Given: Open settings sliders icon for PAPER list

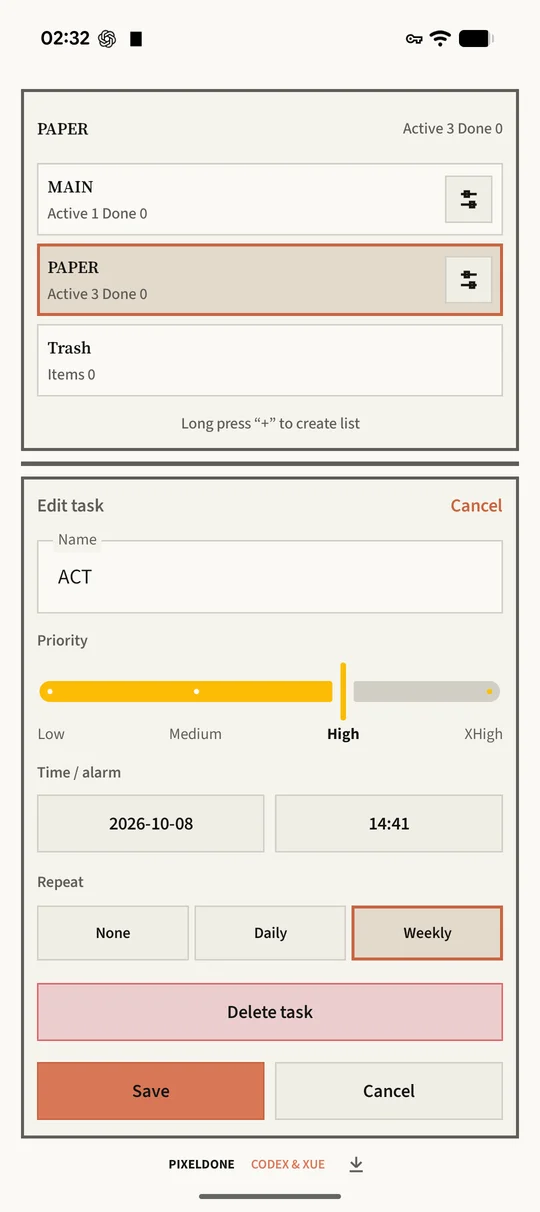Looking at the screenshot, I should pyautogui.click(x=468, y=280).
